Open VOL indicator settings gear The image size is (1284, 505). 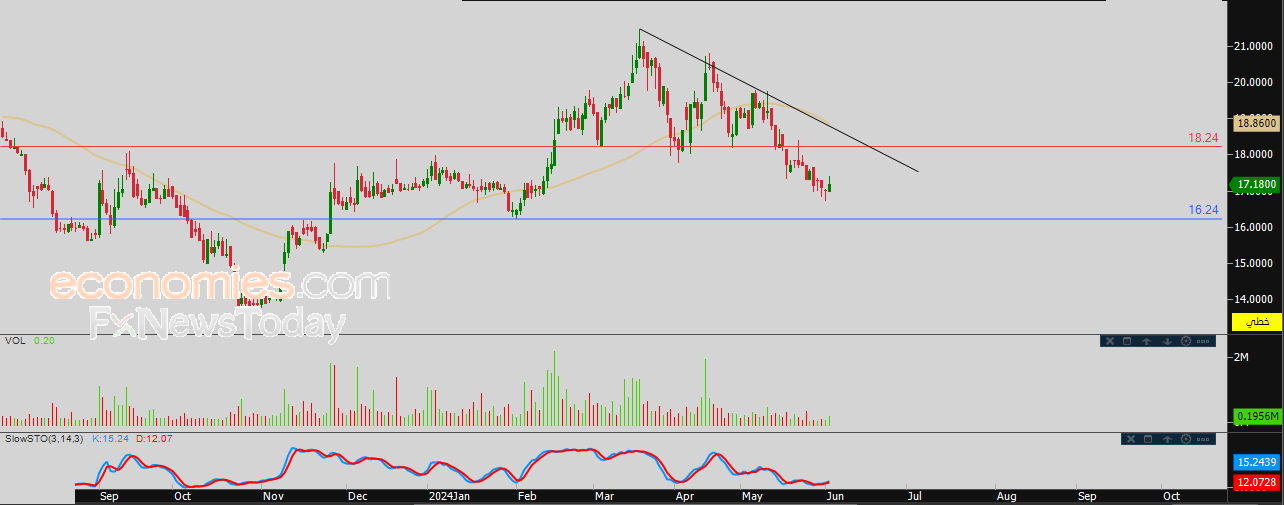tap(1186, 341)
